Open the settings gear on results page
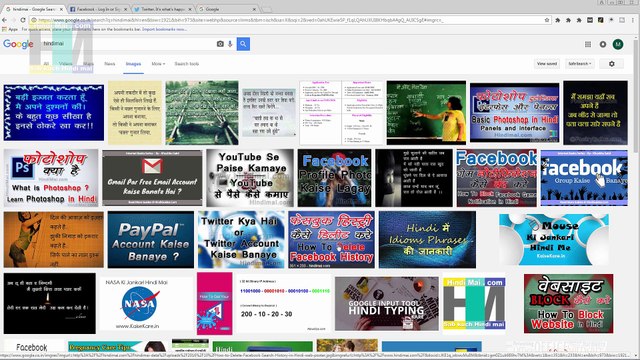Screen dimensions: 640x360 coord(611,64)
